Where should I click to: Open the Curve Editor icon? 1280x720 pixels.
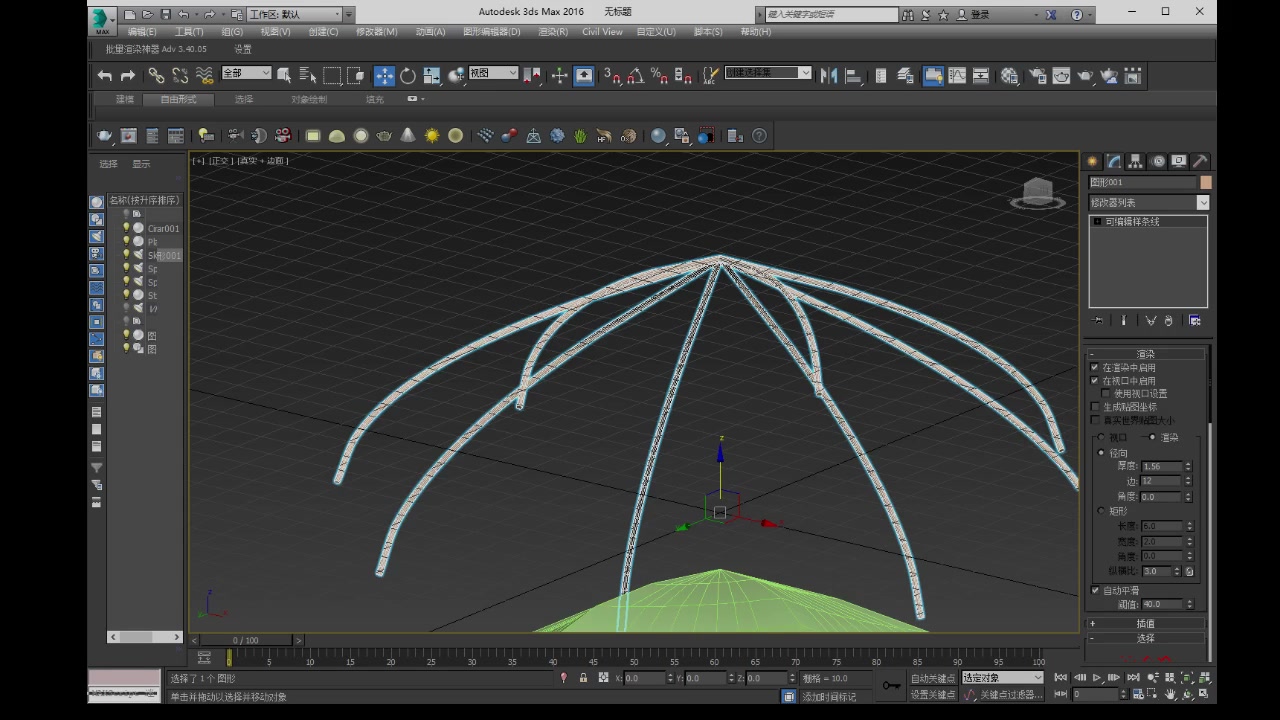click(x=958, y=76)
